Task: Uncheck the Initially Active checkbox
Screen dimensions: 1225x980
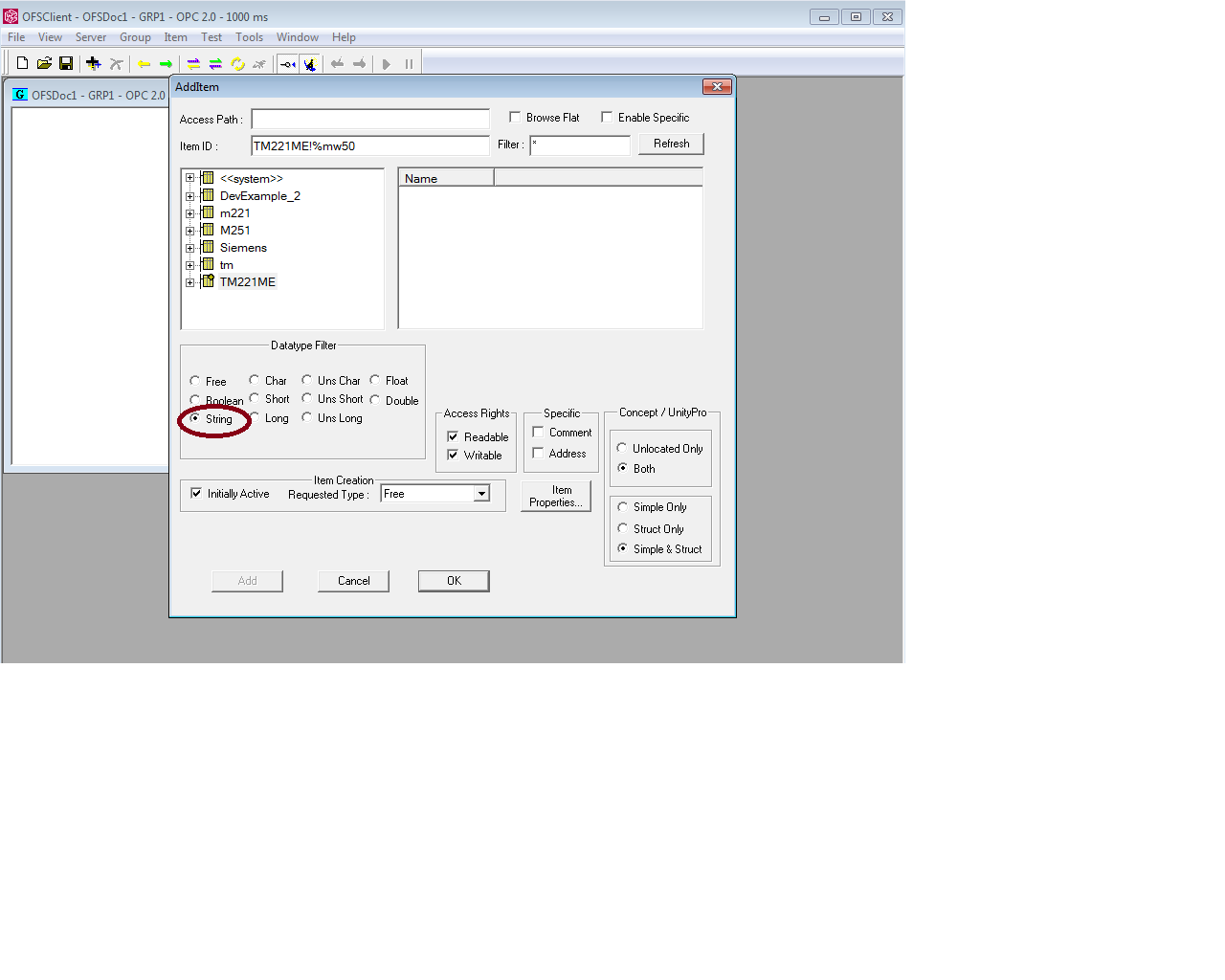Action: [x=196, y=494]
